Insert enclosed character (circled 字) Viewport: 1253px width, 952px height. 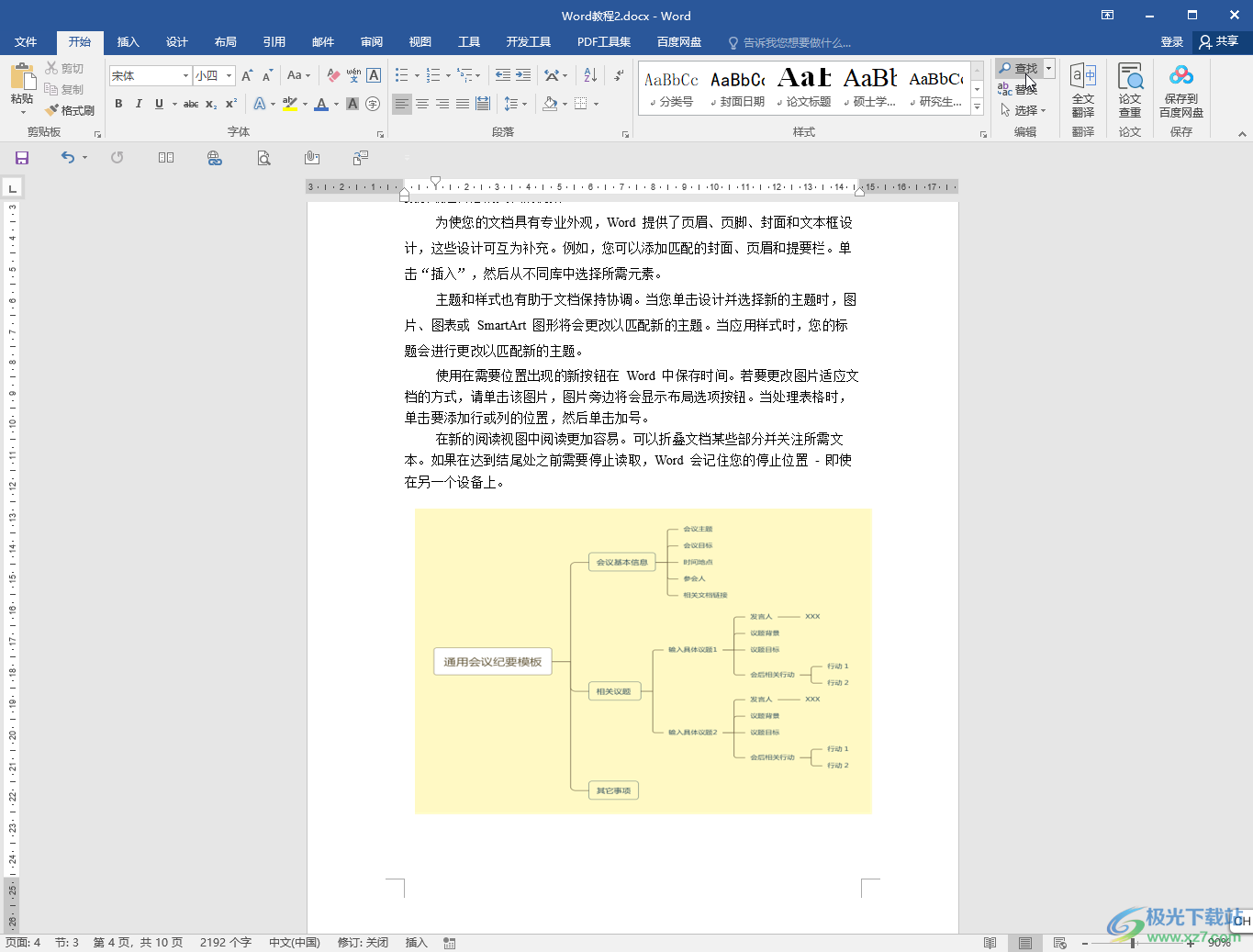373,104
